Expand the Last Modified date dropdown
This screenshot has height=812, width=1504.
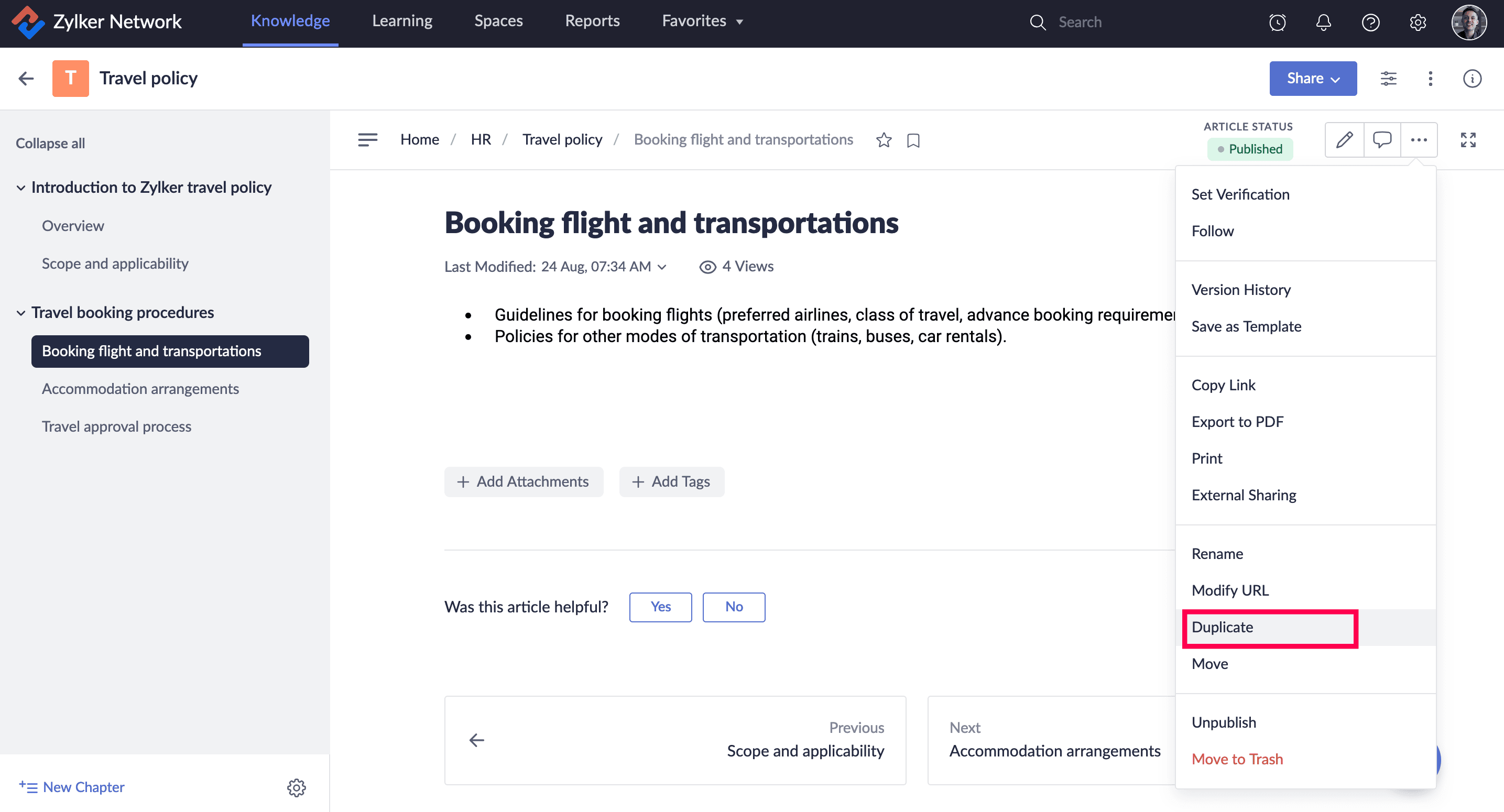click(x=661, y=267)
